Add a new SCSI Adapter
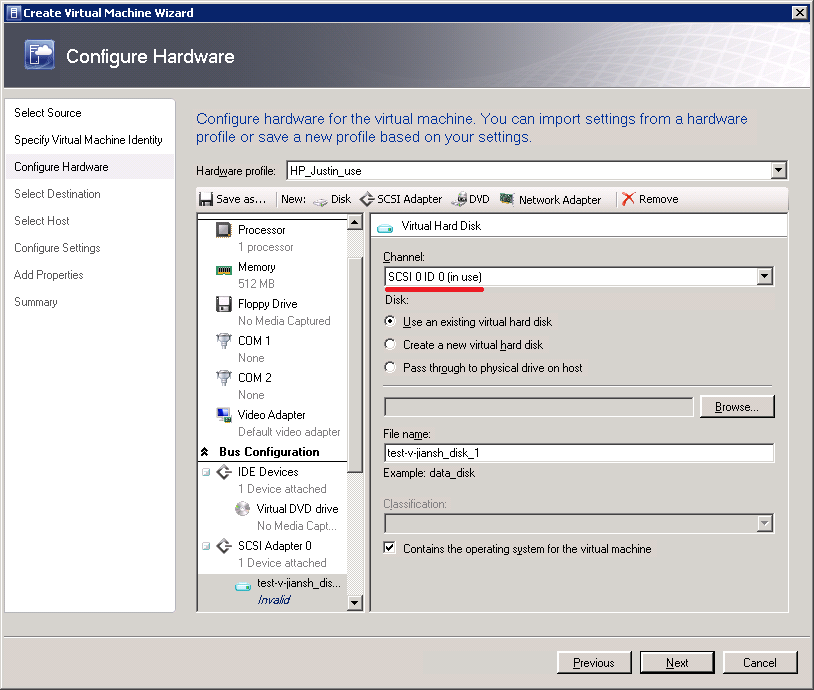 pyautogui.click(x=400, y=199)
